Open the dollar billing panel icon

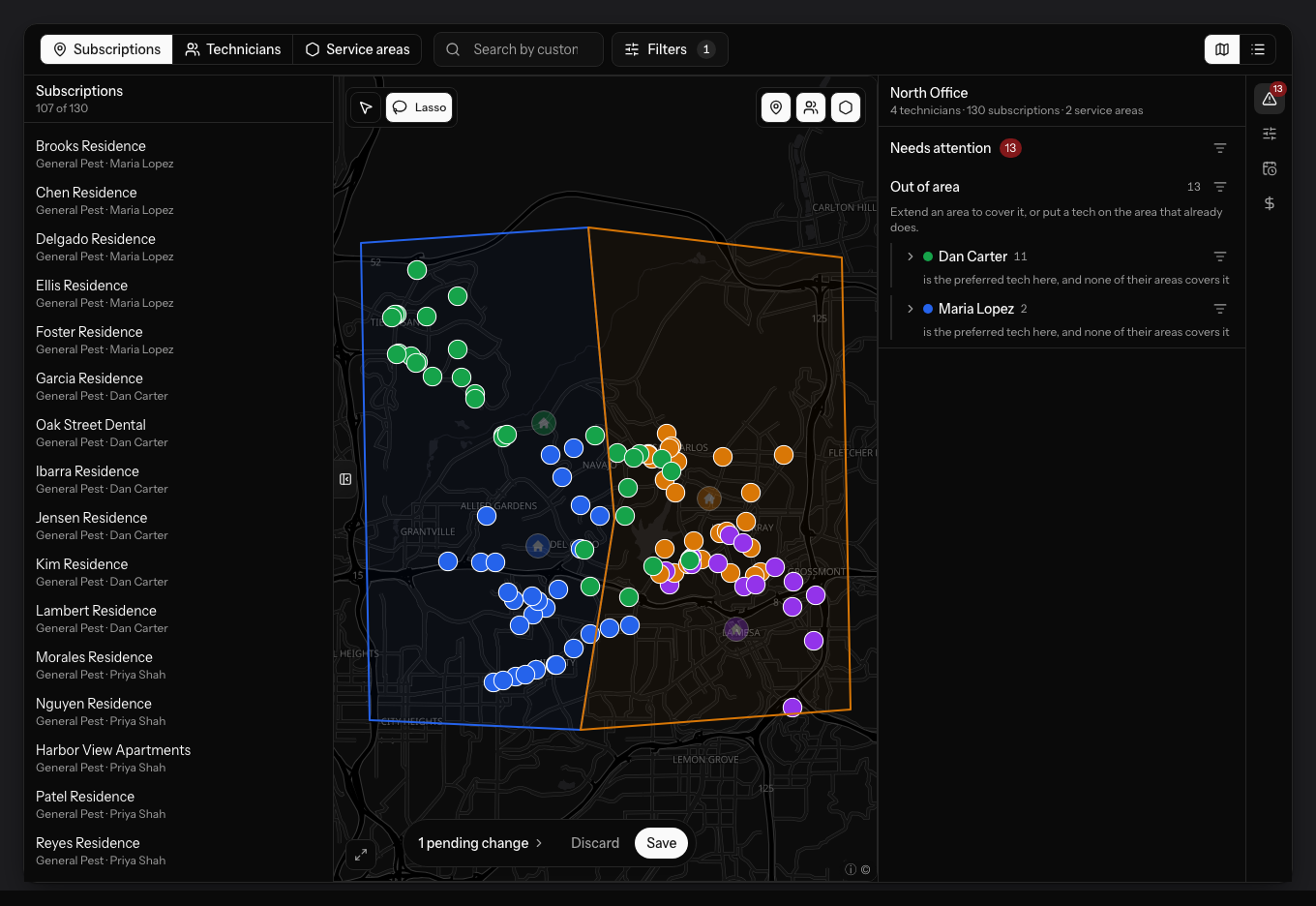(1270, 203)
